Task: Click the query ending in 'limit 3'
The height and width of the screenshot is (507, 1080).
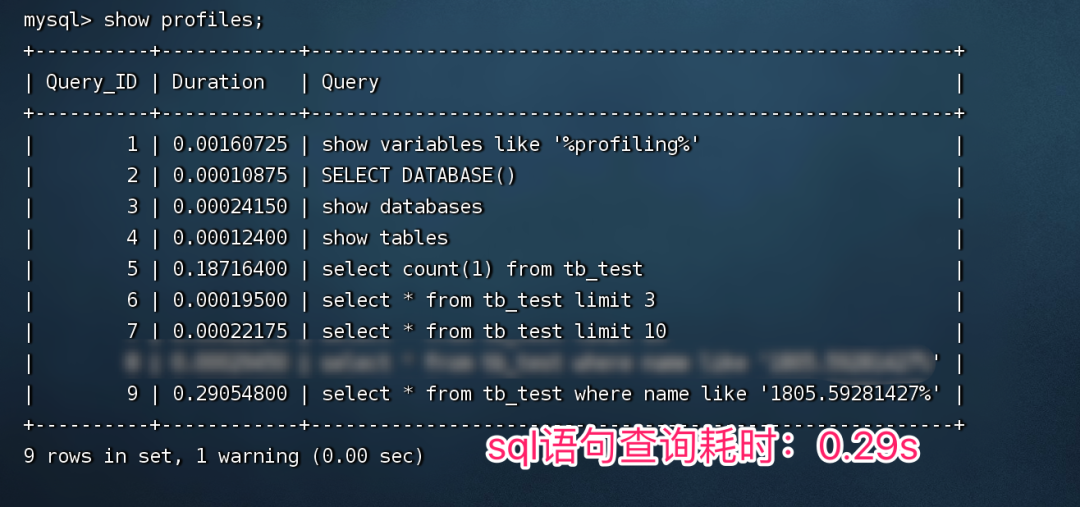Action: pos(488,300)
